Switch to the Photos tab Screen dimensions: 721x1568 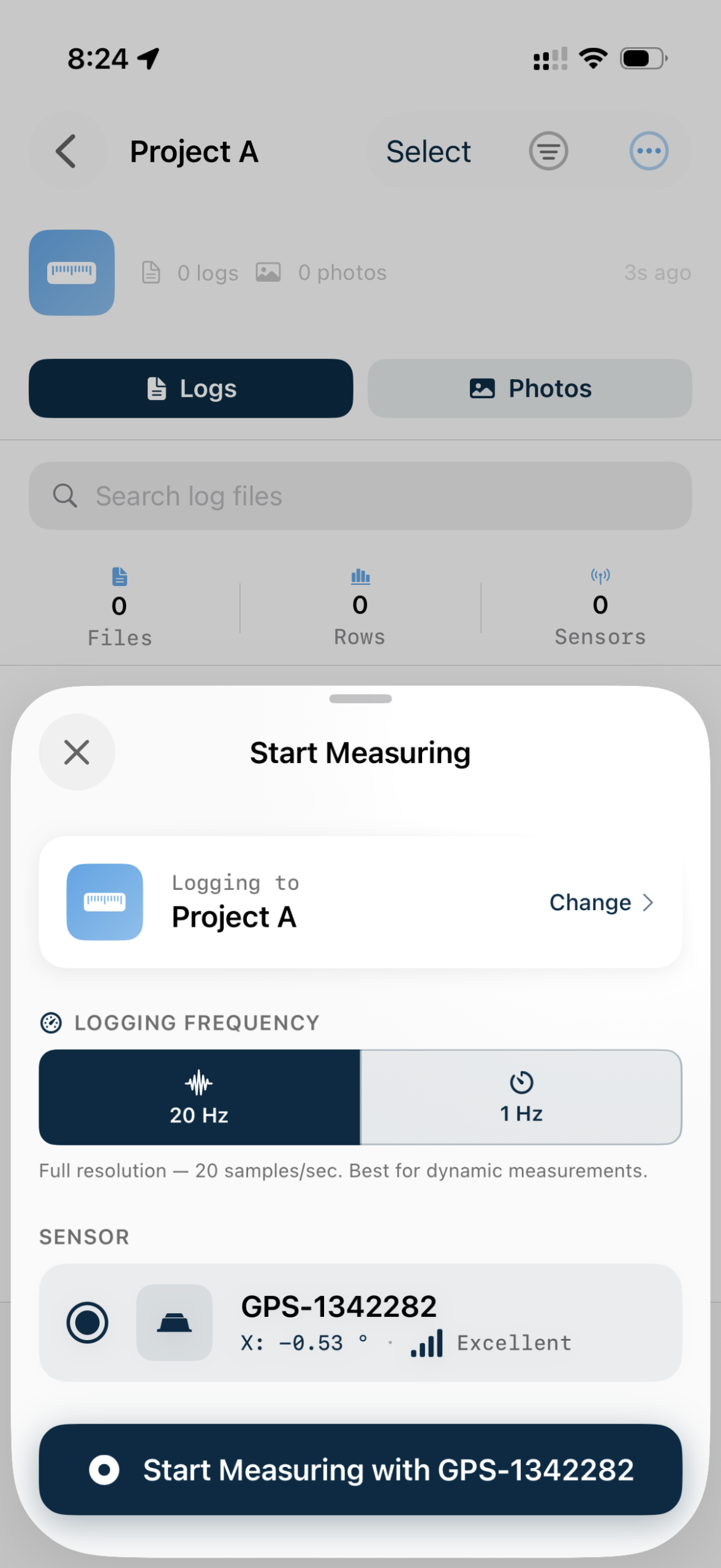point(530,388)
